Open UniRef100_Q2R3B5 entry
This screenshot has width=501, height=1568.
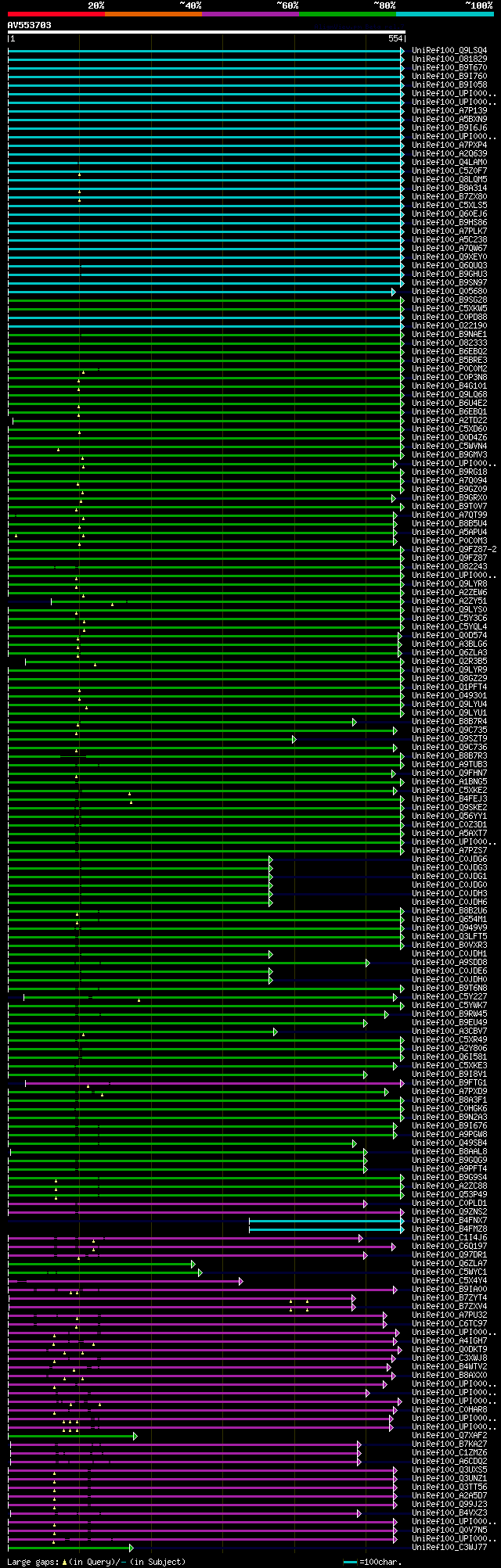[449, 661]
